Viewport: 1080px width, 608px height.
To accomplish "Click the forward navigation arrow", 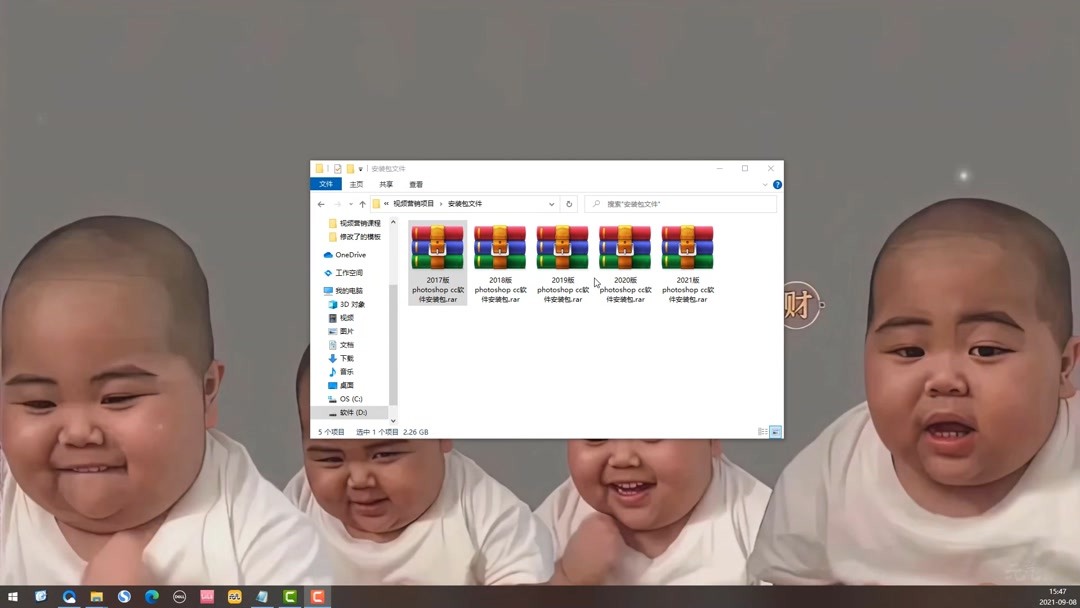I will click(337, 203).
